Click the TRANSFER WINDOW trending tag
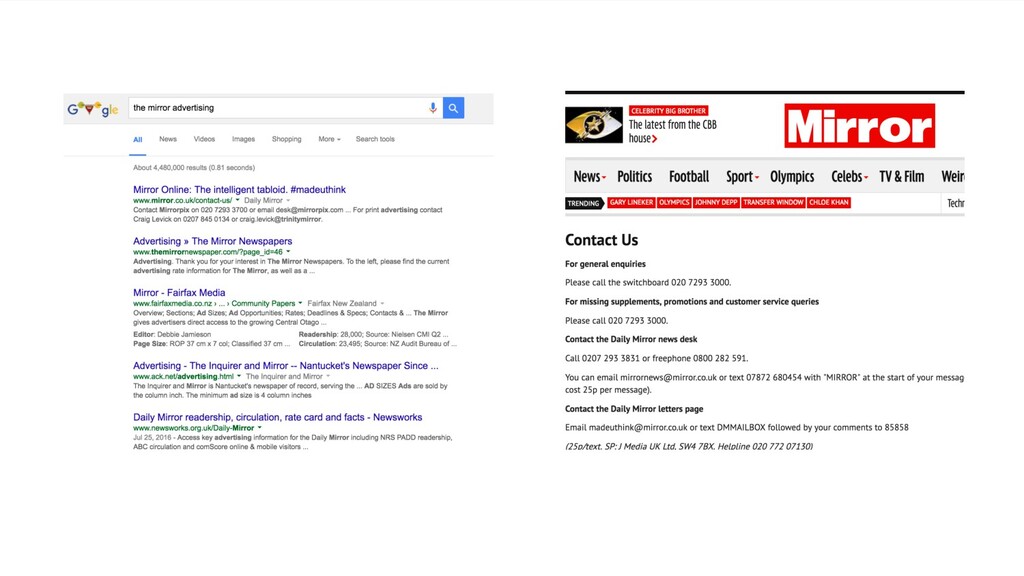The width and height of the screenshot is (1024, 576). pos(773,202)
